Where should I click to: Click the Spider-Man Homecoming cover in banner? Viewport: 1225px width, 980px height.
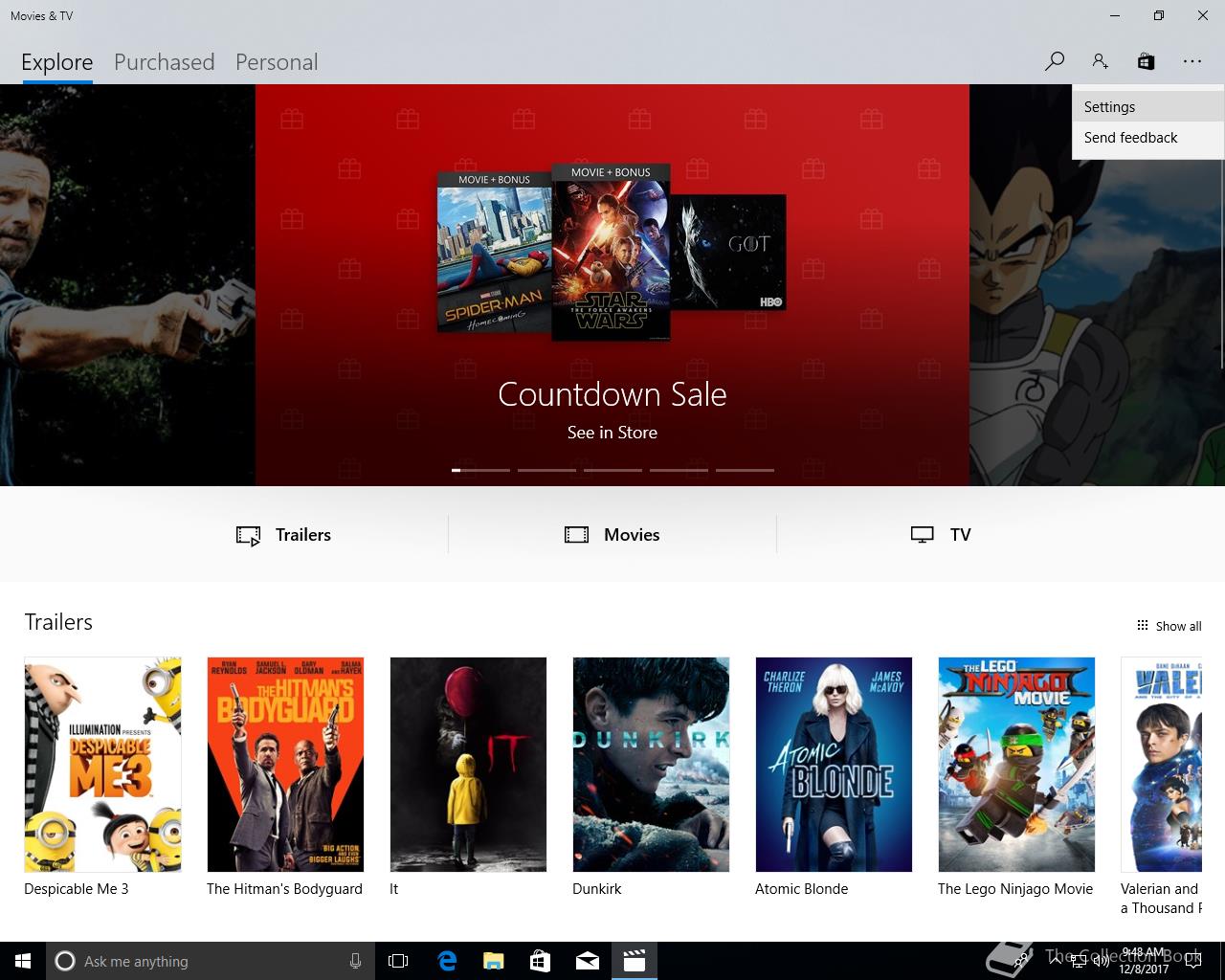click(495, 253)
